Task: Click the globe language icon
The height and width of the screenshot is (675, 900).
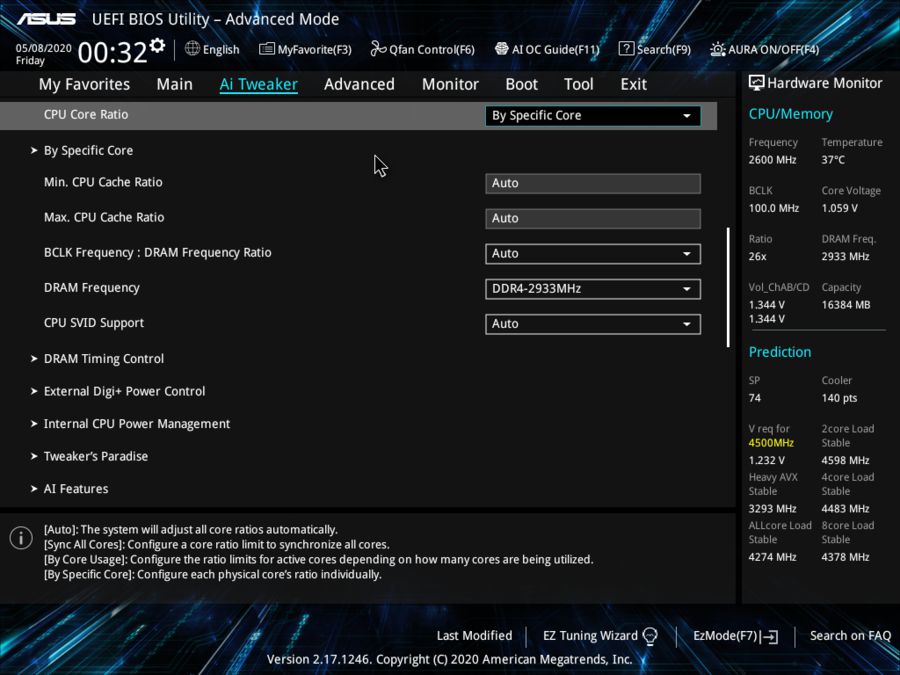Action: pyautogui.click(x=192, y=49)
